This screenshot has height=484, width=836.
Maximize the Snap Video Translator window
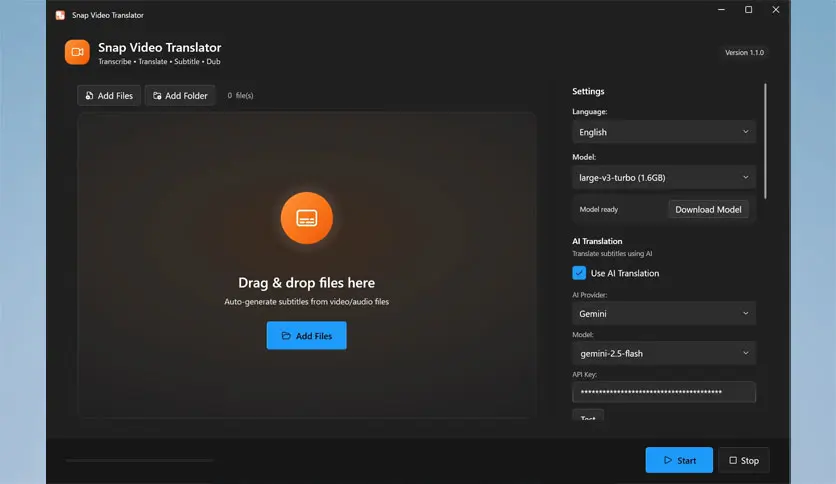pyautogui.click(x=749, y=10)
